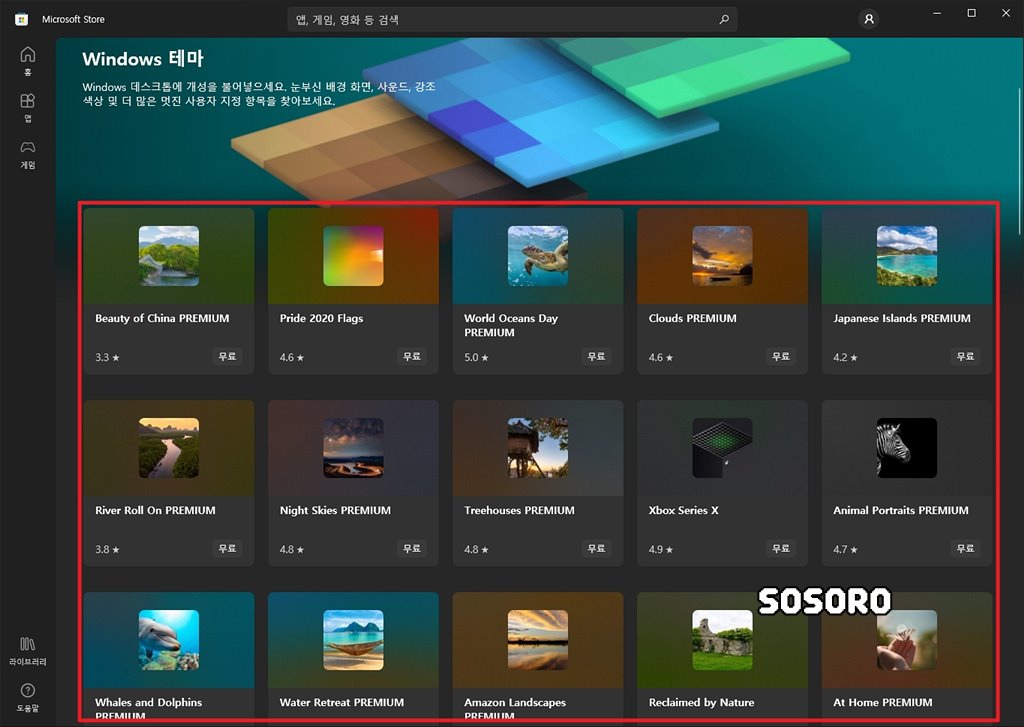
Task: Open At Home PREMIUM thumbnail
Action: (906, 639)
